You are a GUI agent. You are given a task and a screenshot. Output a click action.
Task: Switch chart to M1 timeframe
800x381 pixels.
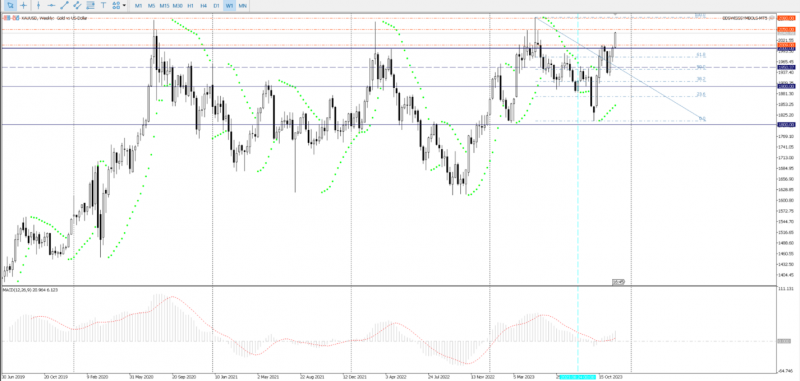pos(138,5)
